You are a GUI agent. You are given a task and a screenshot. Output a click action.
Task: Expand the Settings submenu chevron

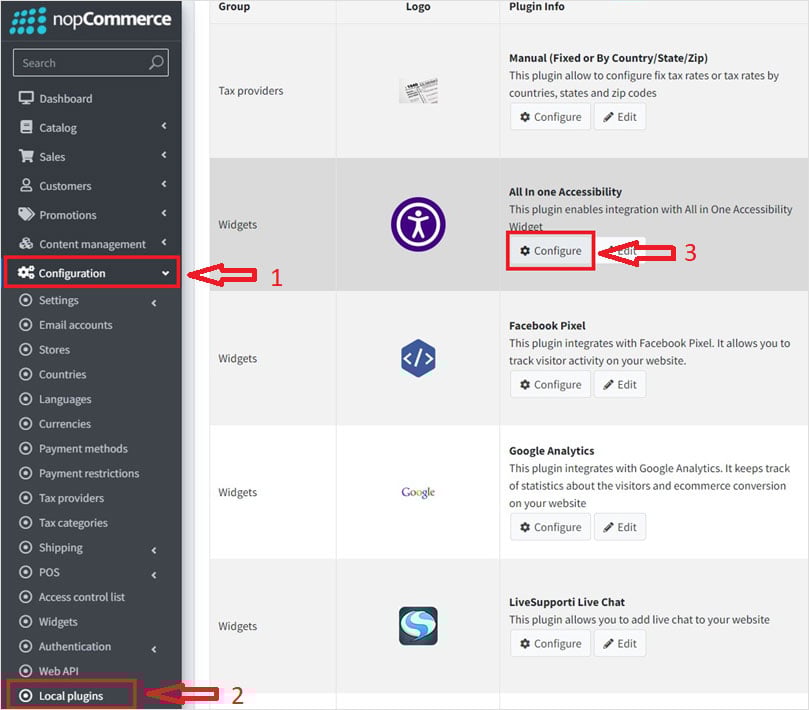click(154, 303)
